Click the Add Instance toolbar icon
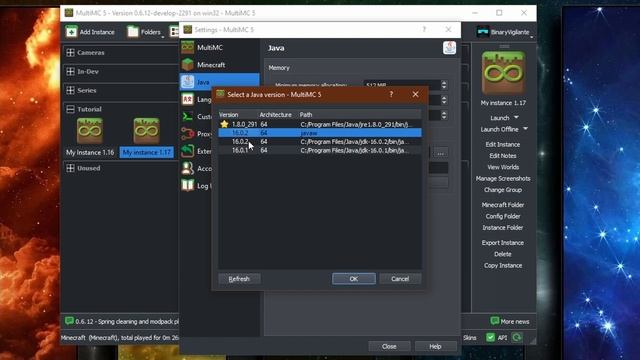640x360 pixels. click(71, 32)
